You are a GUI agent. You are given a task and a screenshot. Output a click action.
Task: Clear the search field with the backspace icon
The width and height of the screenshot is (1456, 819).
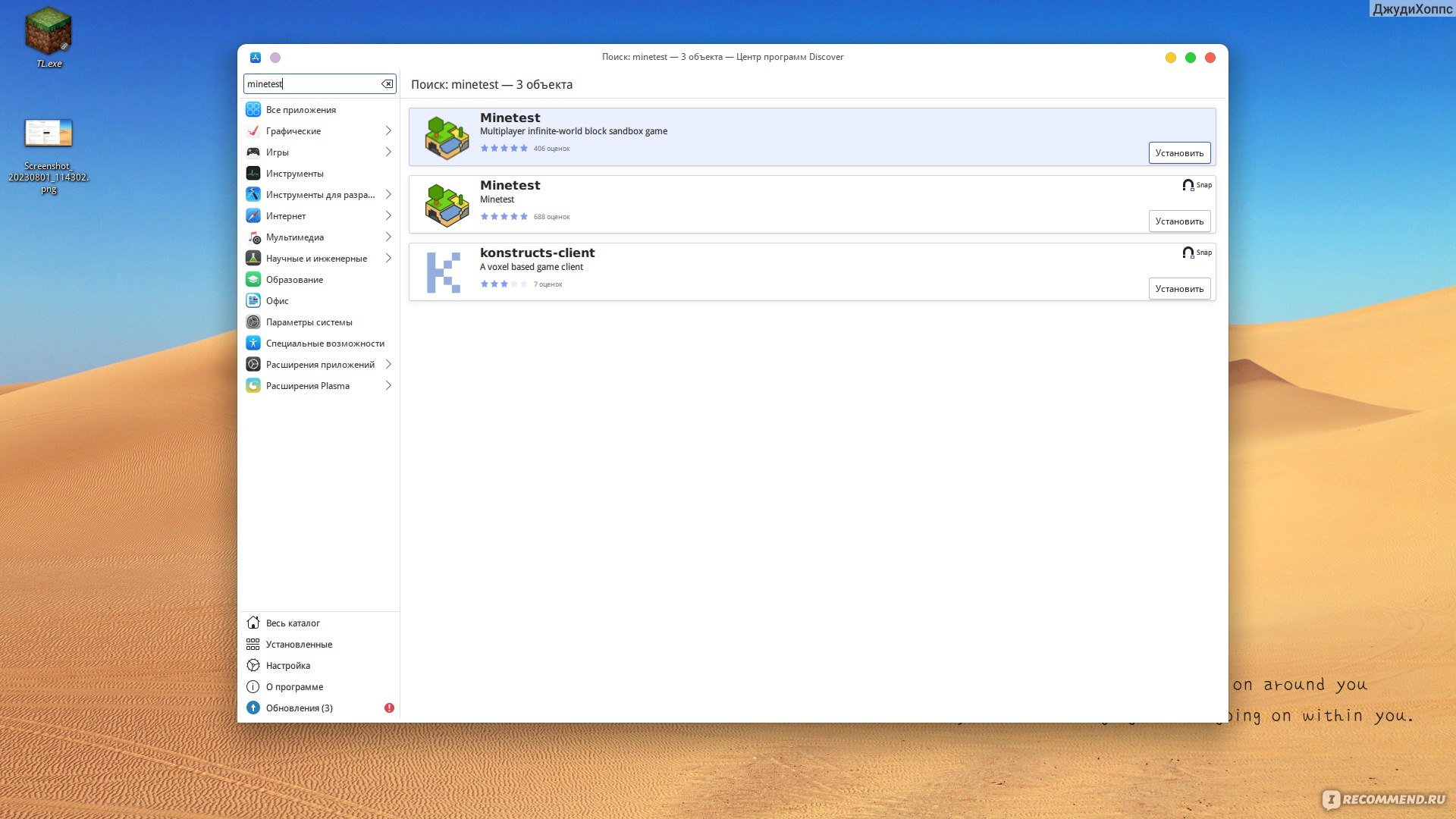coord(388,84)
